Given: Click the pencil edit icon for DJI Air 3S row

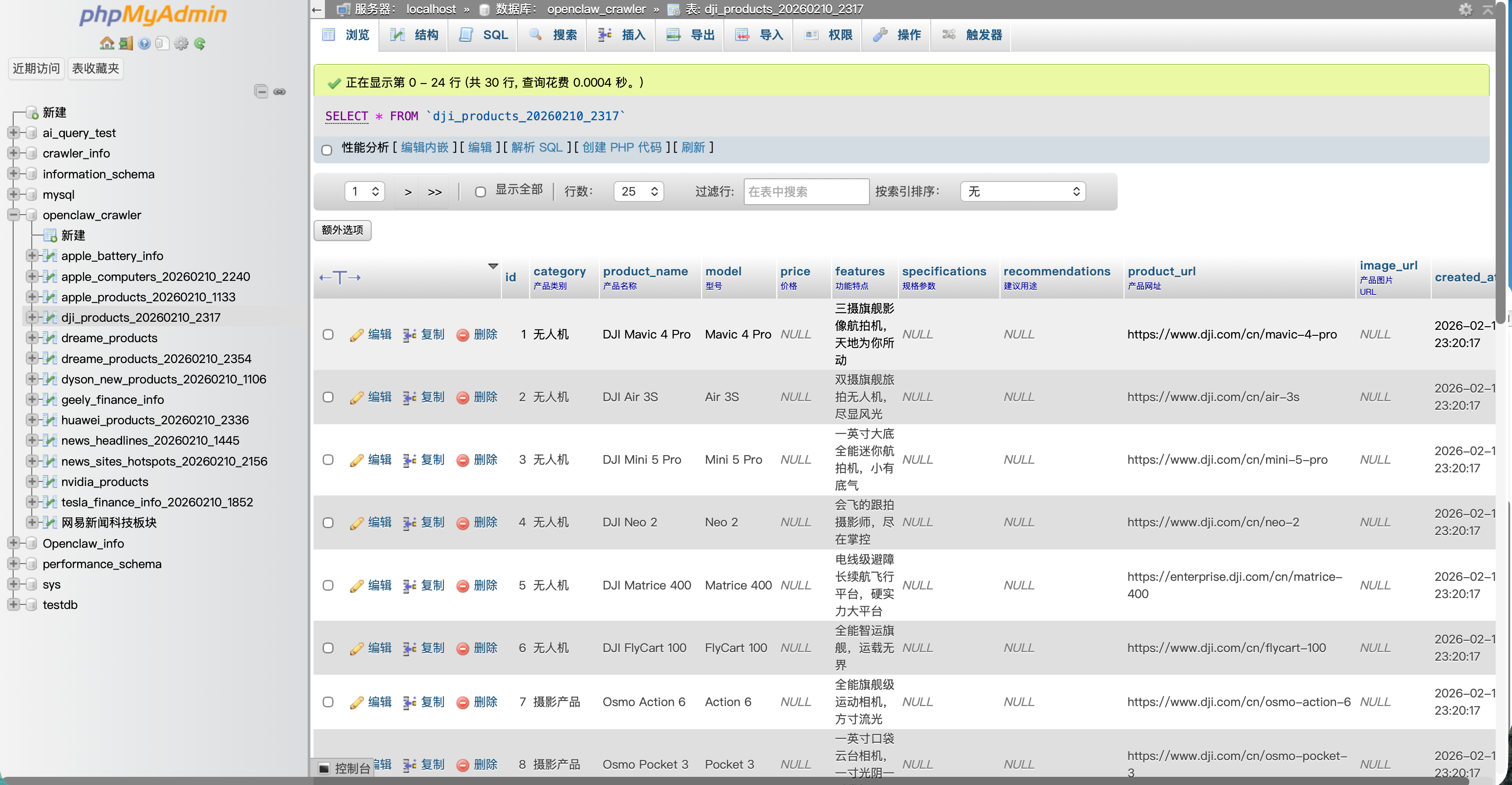Looking at the screenshot, I should pos(356,397).
